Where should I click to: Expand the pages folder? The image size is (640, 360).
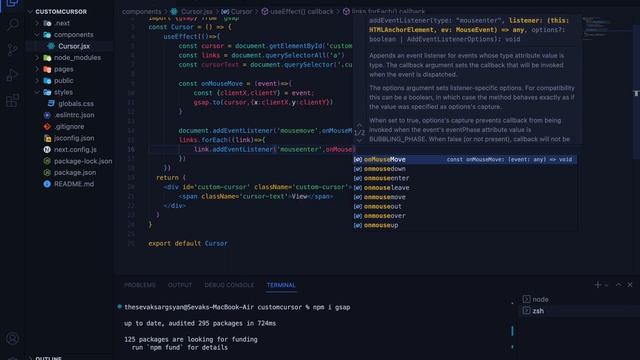(37, 69)
